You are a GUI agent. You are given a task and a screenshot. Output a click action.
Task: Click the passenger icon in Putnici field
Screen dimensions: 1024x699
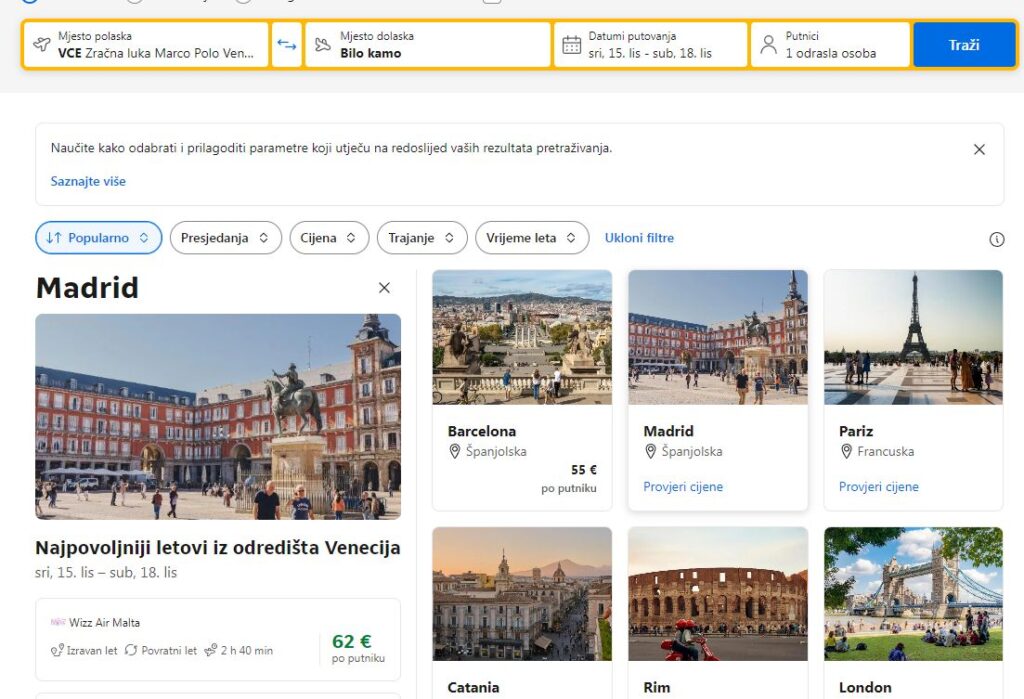click(x=768, y=45)
